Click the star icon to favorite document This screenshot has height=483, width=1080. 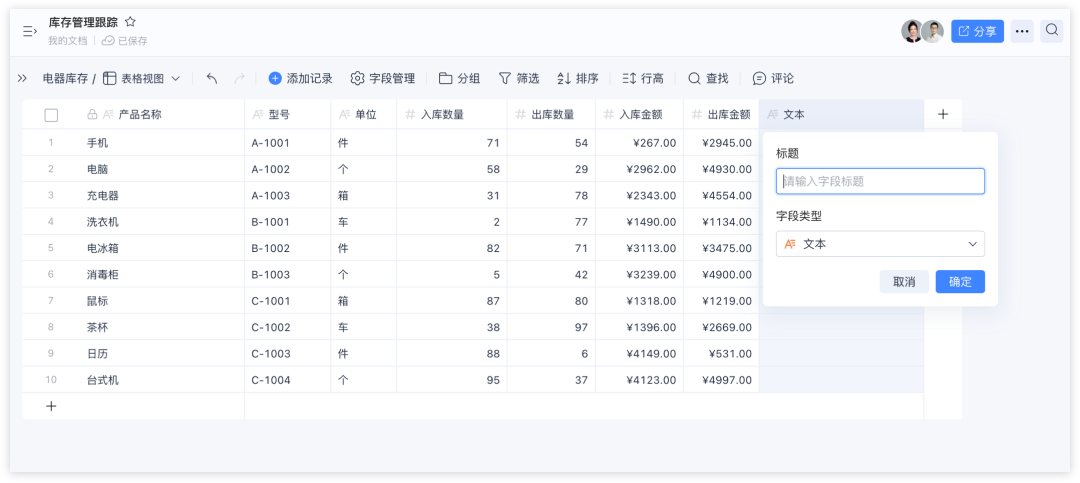point(130,22)
